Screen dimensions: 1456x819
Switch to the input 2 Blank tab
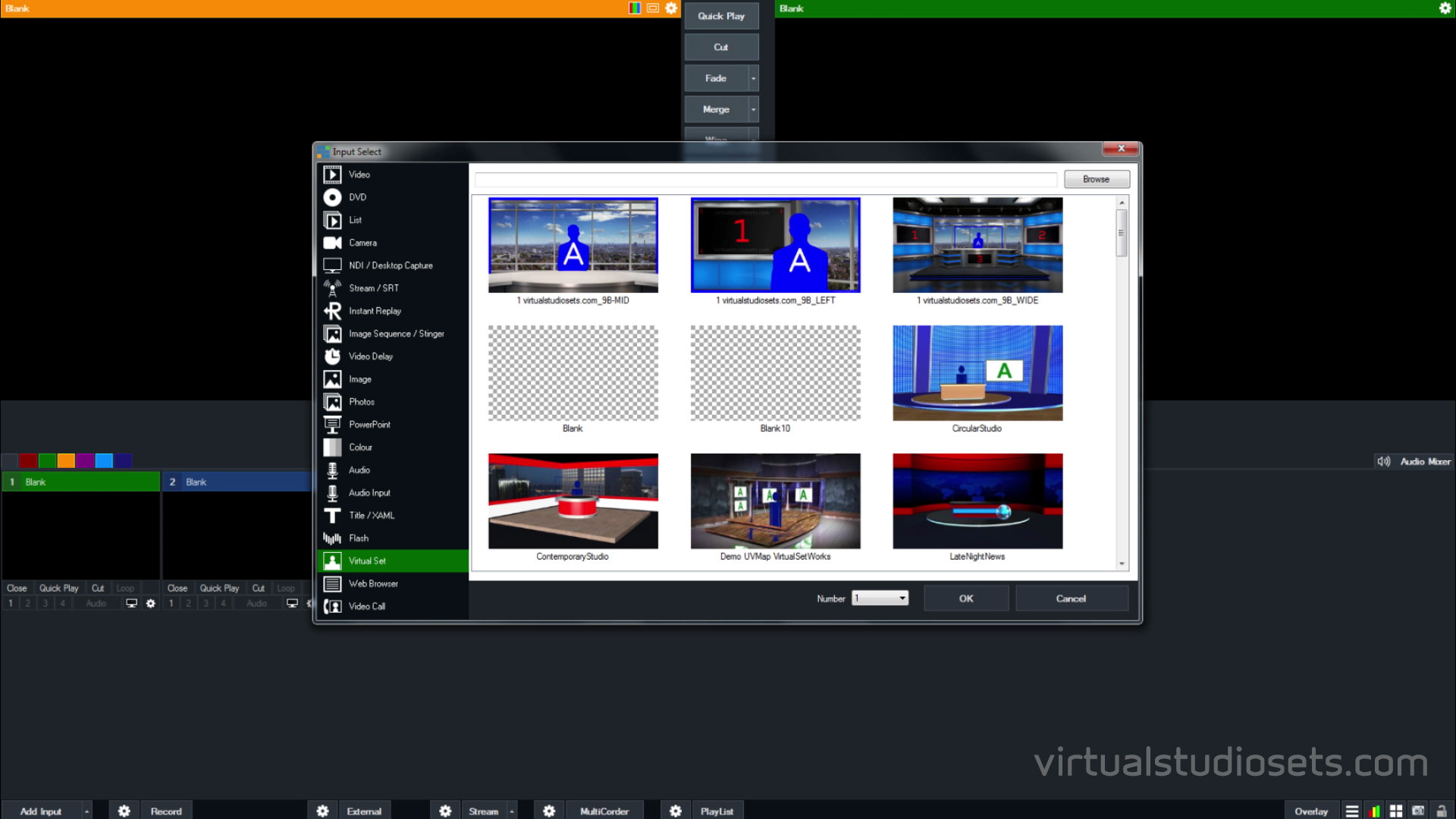coord(235,482)
